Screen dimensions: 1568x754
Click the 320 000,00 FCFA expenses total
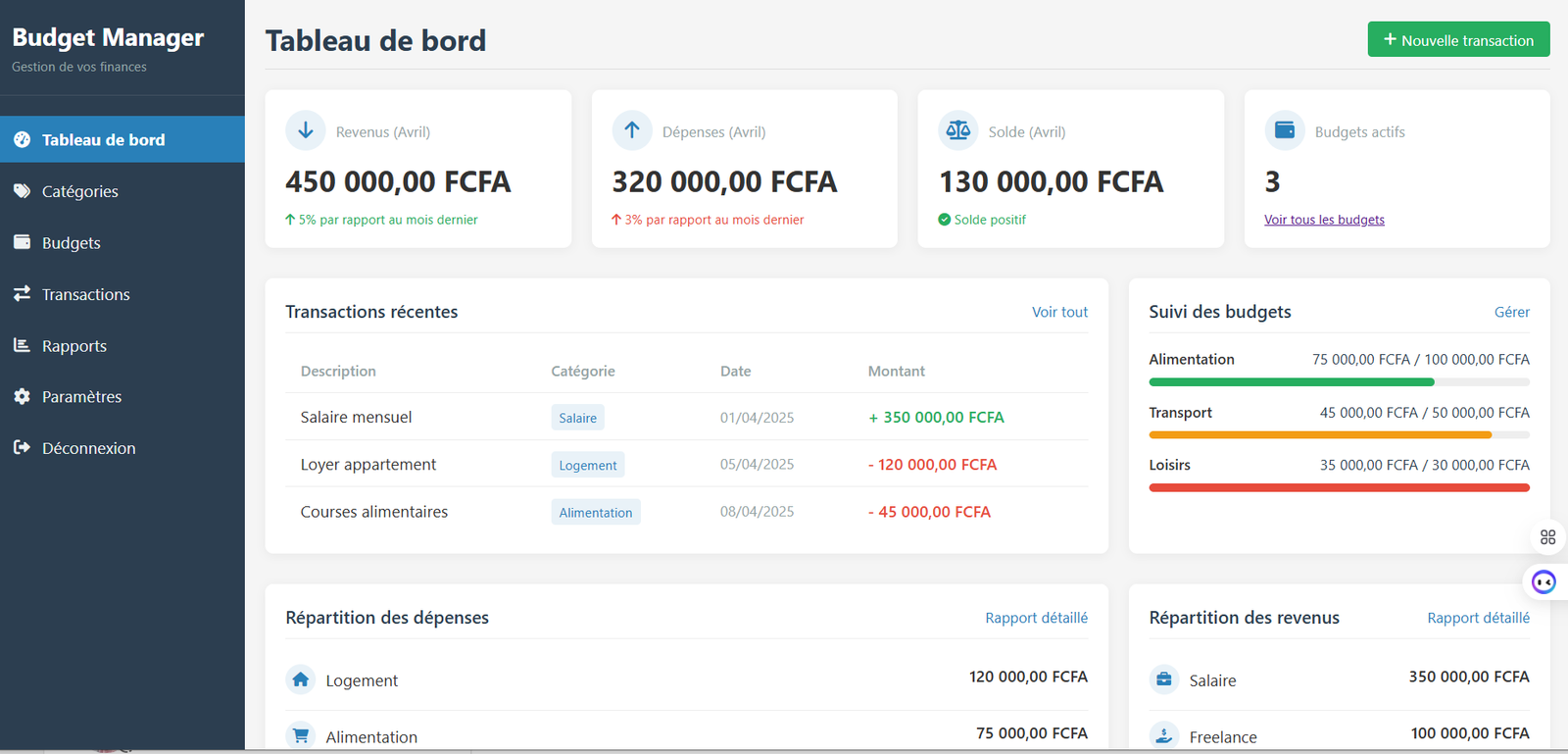coord(724,181)
